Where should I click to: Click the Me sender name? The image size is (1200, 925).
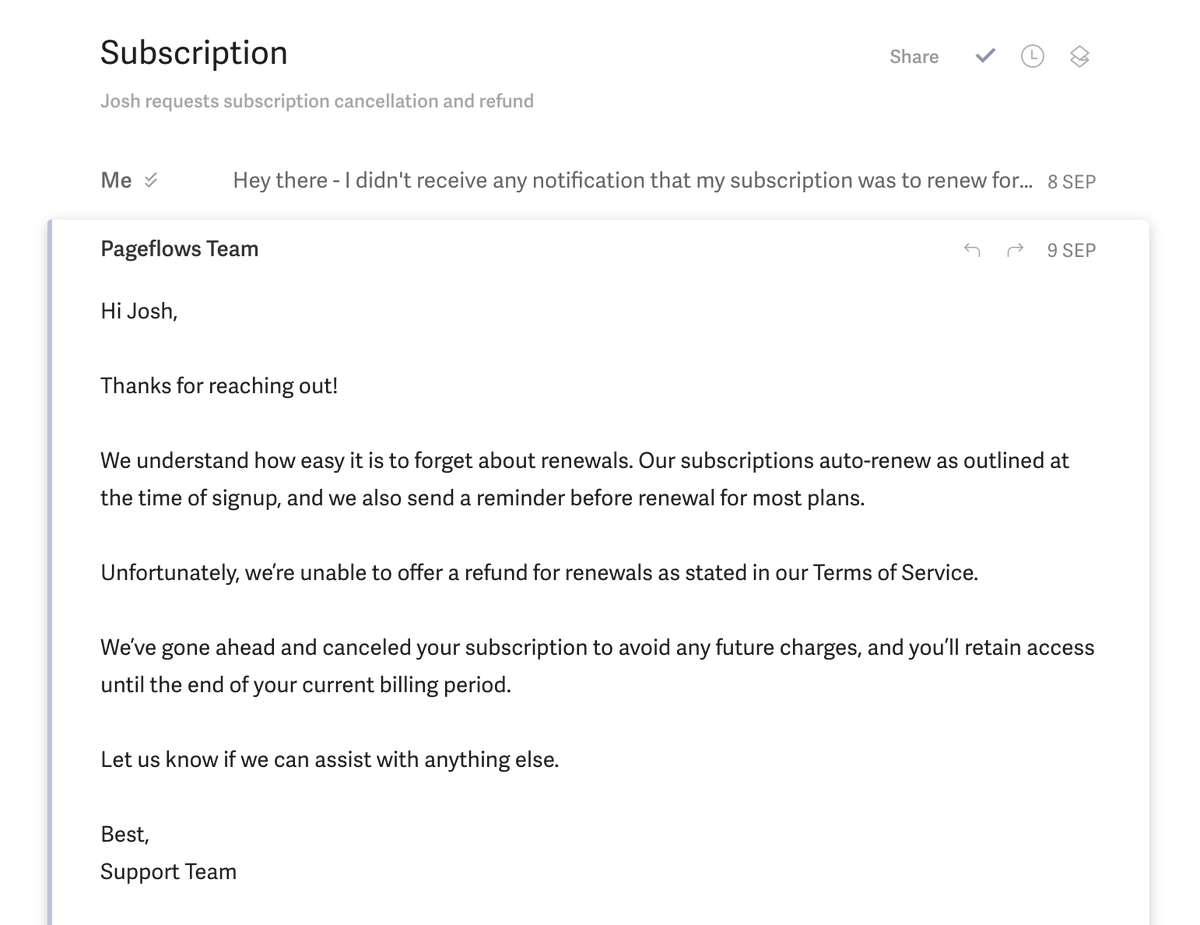116,180
